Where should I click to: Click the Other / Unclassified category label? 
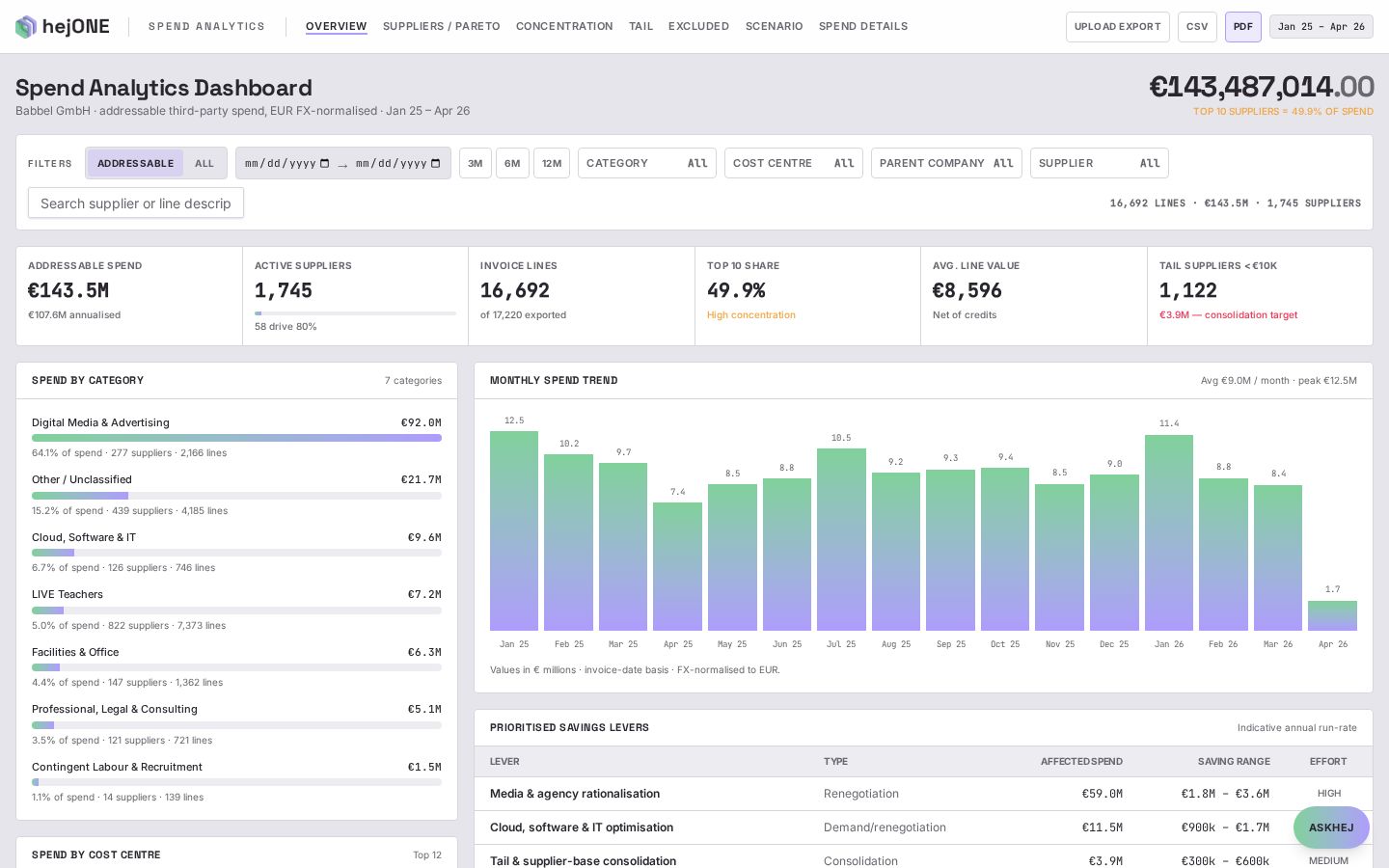82,479
